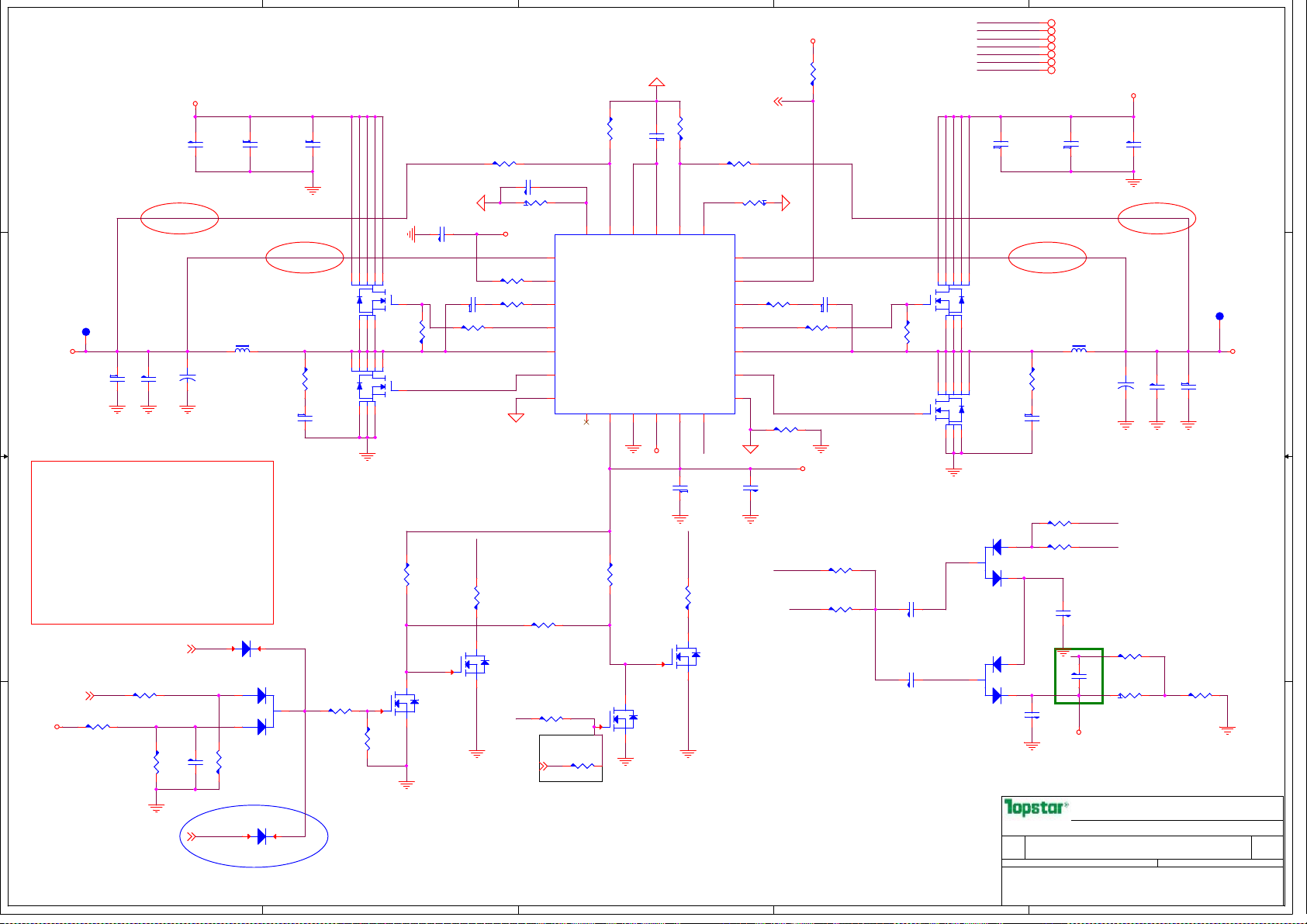The height and width of the screenshot is (924, 1307).
Task: Click the small black box containing a resistor
Action: (x=570, y=758)
